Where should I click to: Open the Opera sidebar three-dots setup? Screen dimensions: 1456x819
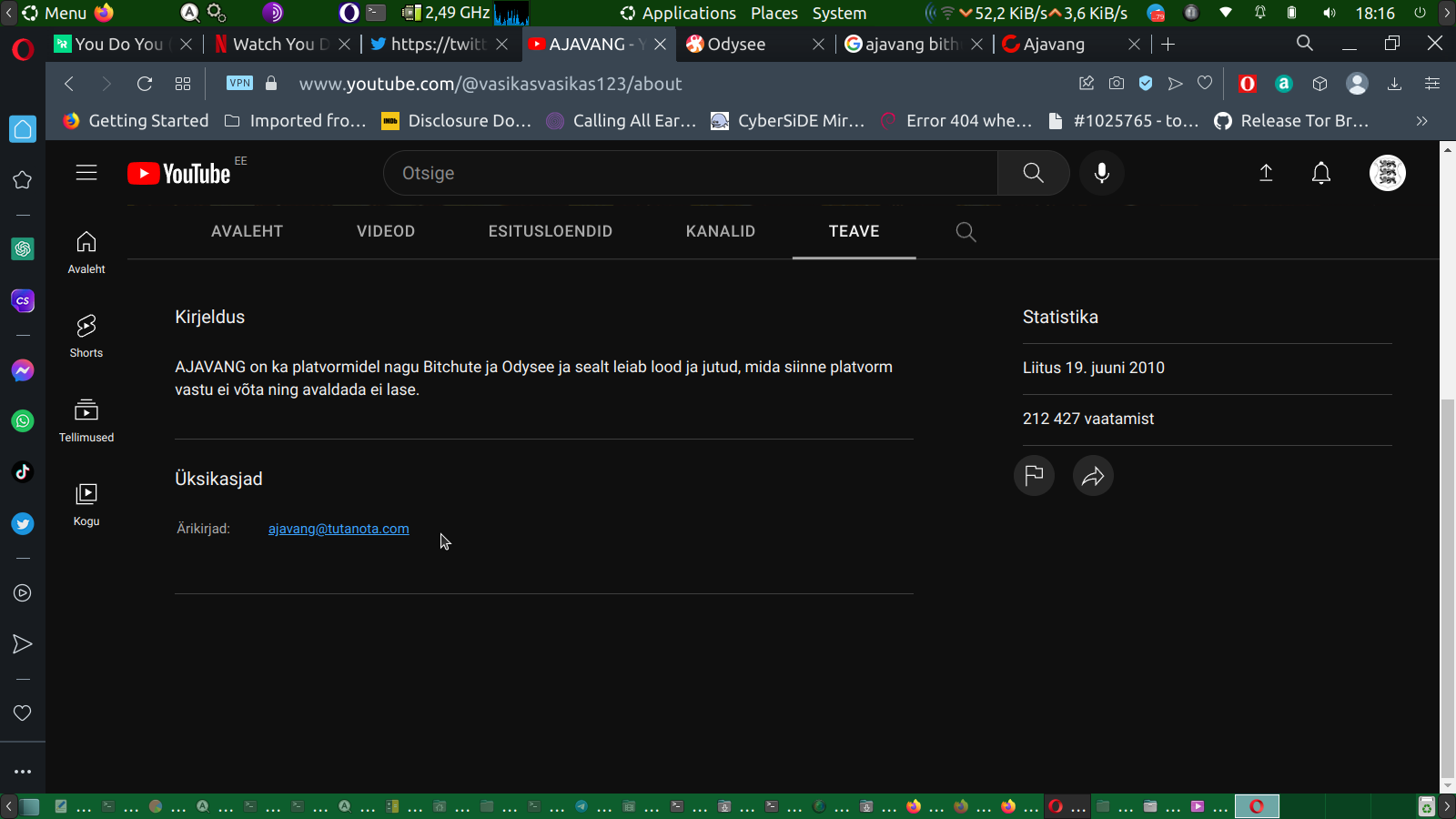tap(23, 771)
